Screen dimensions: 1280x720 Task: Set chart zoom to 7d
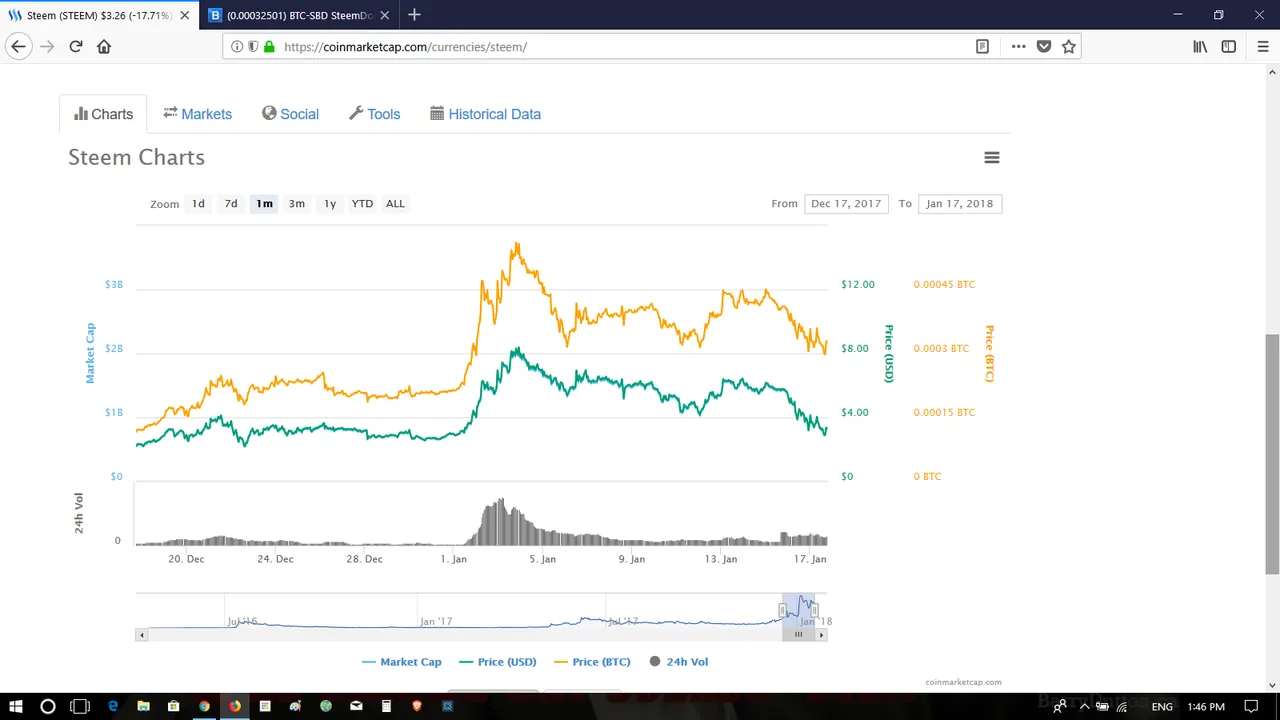click(231, 203)
